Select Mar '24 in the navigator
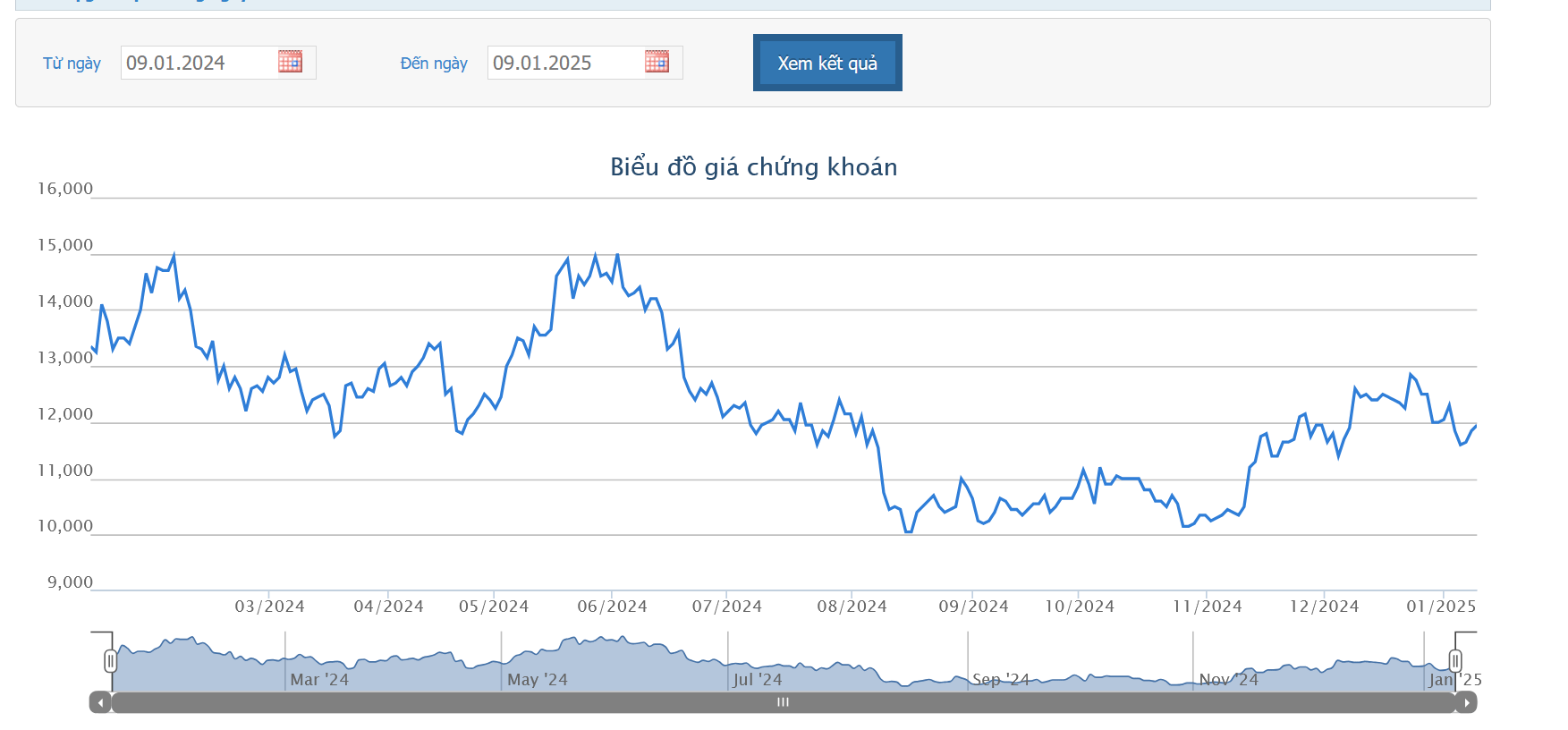This screenshot has width=1568, height=730. pos(319,680)
